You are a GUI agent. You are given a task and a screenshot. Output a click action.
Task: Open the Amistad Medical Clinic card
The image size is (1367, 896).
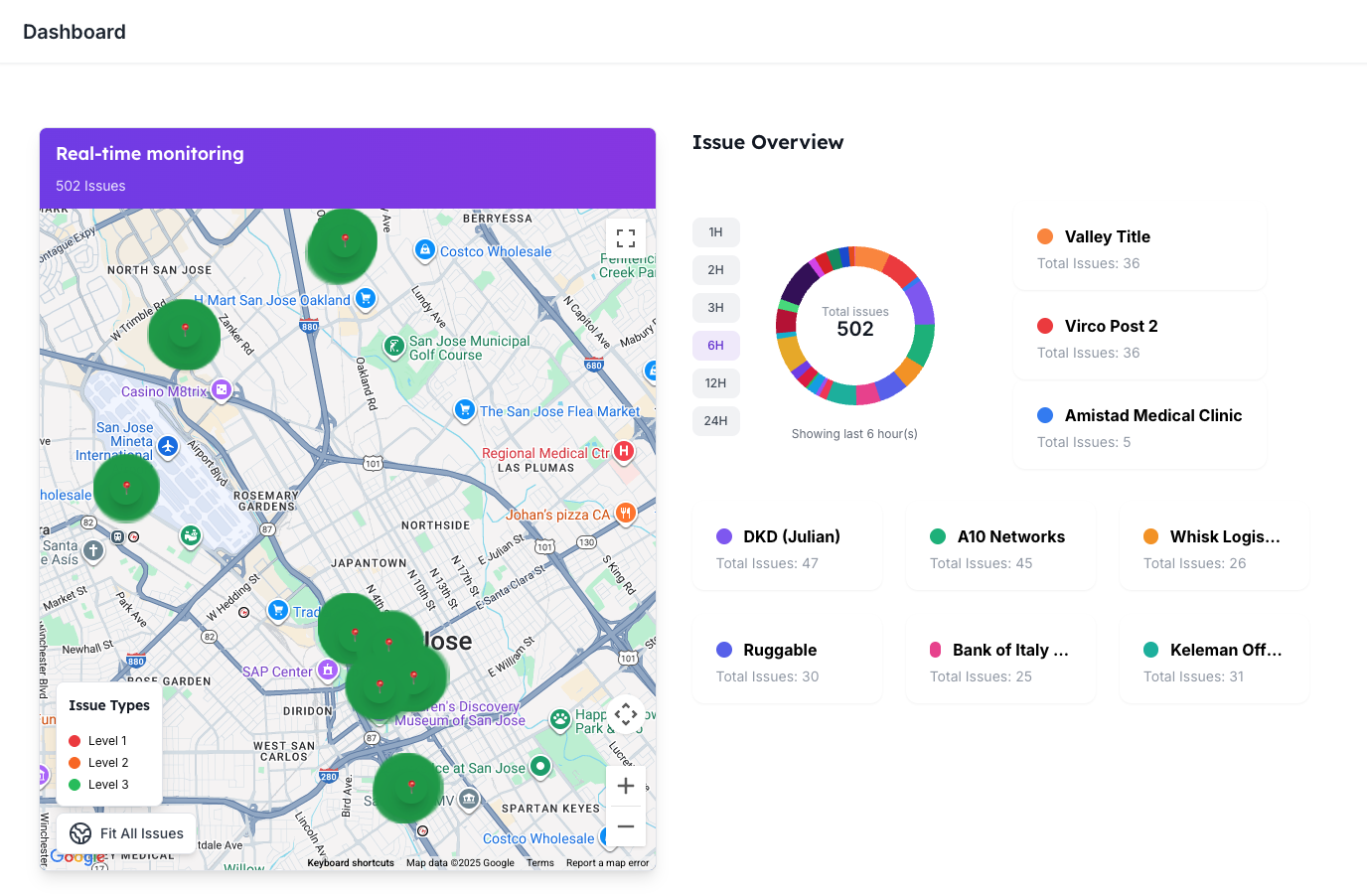tap(1139, 428)
